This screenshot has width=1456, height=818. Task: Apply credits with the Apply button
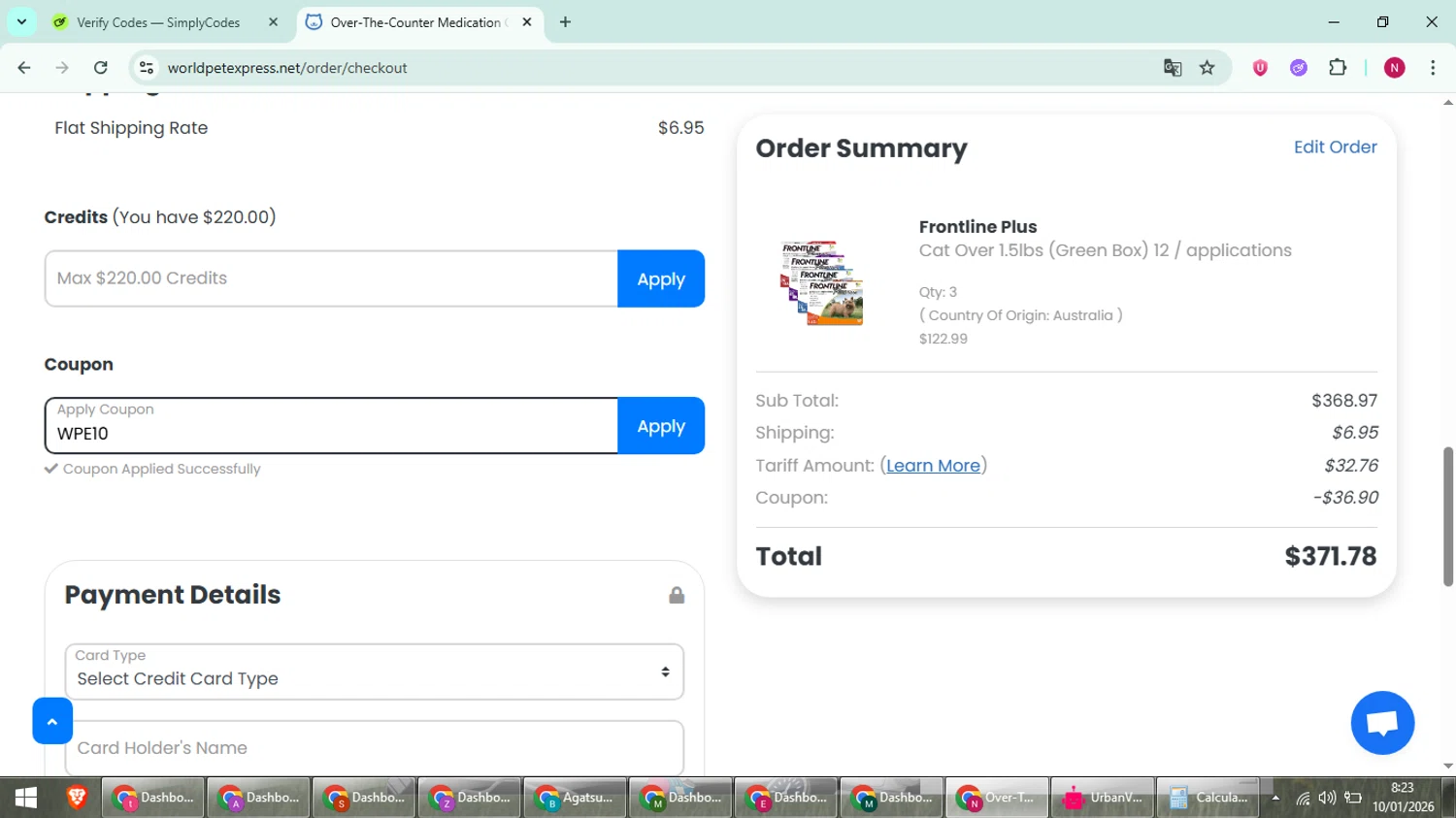[661, 278]
